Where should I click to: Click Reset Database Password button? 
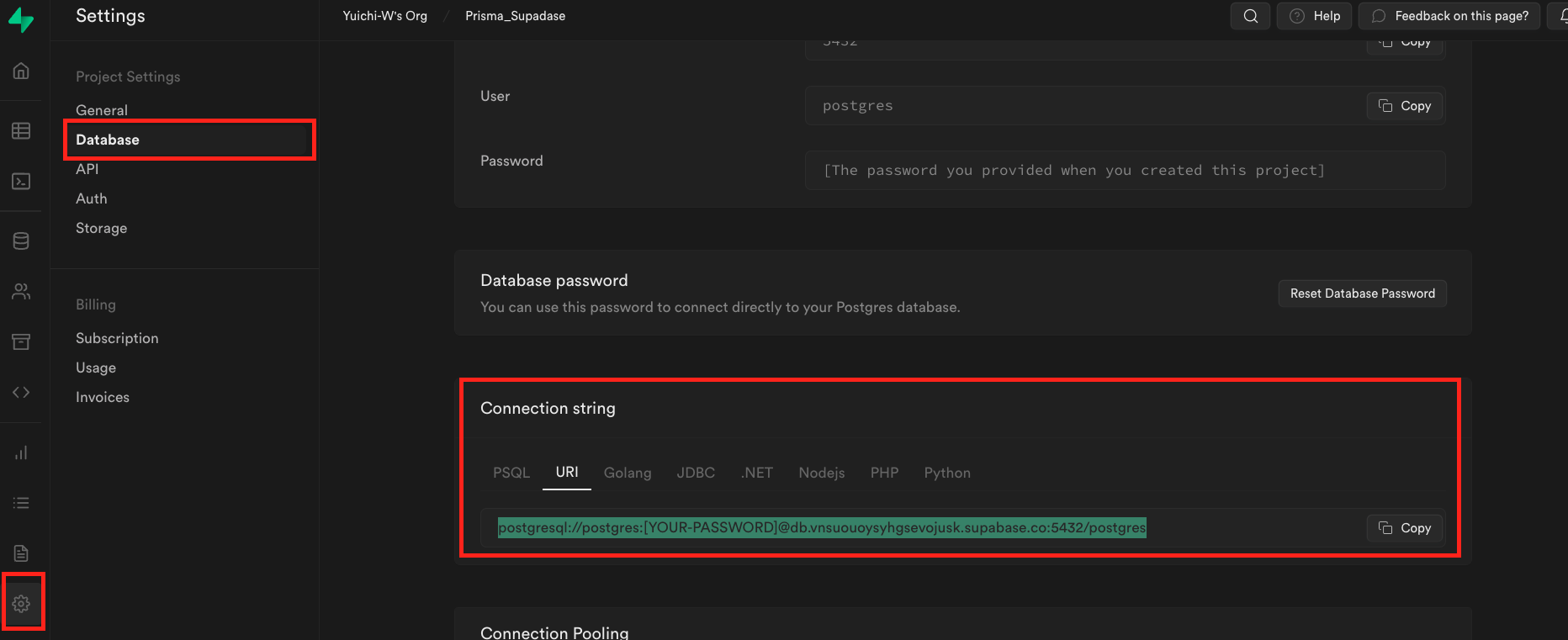tap(1362, 294)
